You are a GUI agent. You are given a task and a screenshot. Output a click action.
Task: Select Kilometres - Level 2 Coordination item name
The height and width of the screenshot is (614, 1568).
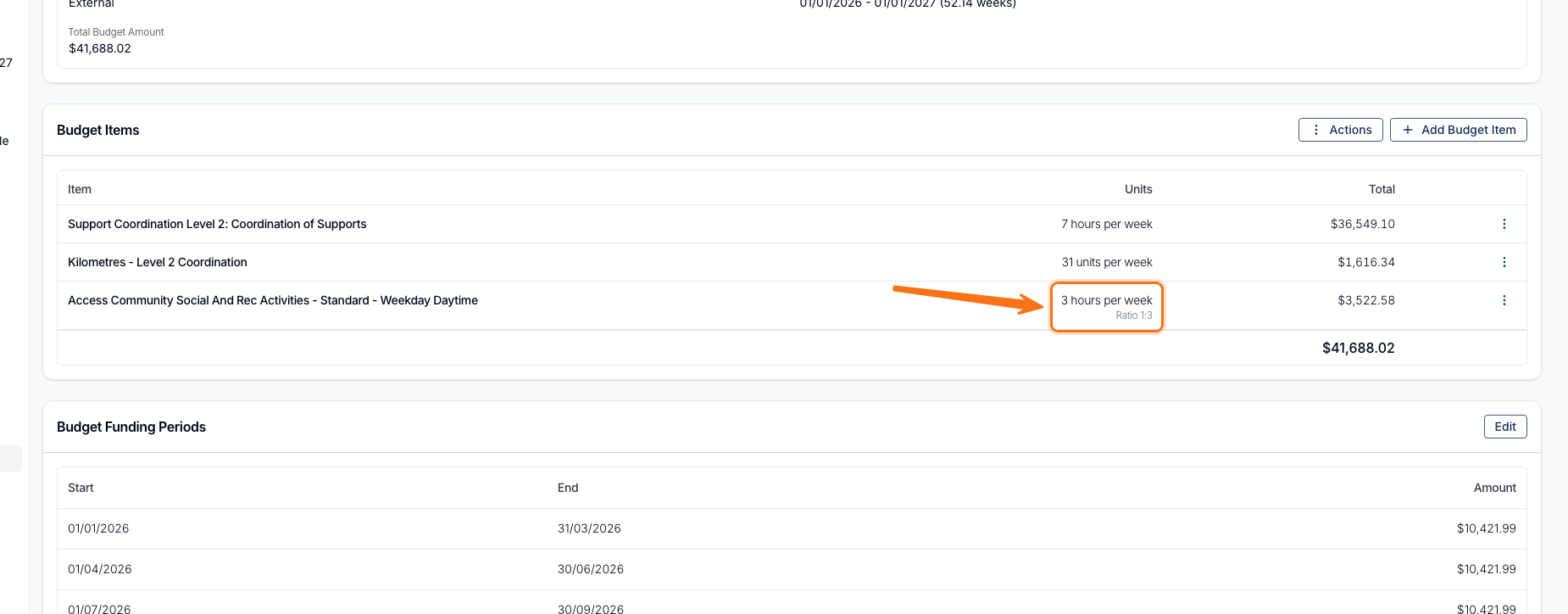click(x=158, y=262)
